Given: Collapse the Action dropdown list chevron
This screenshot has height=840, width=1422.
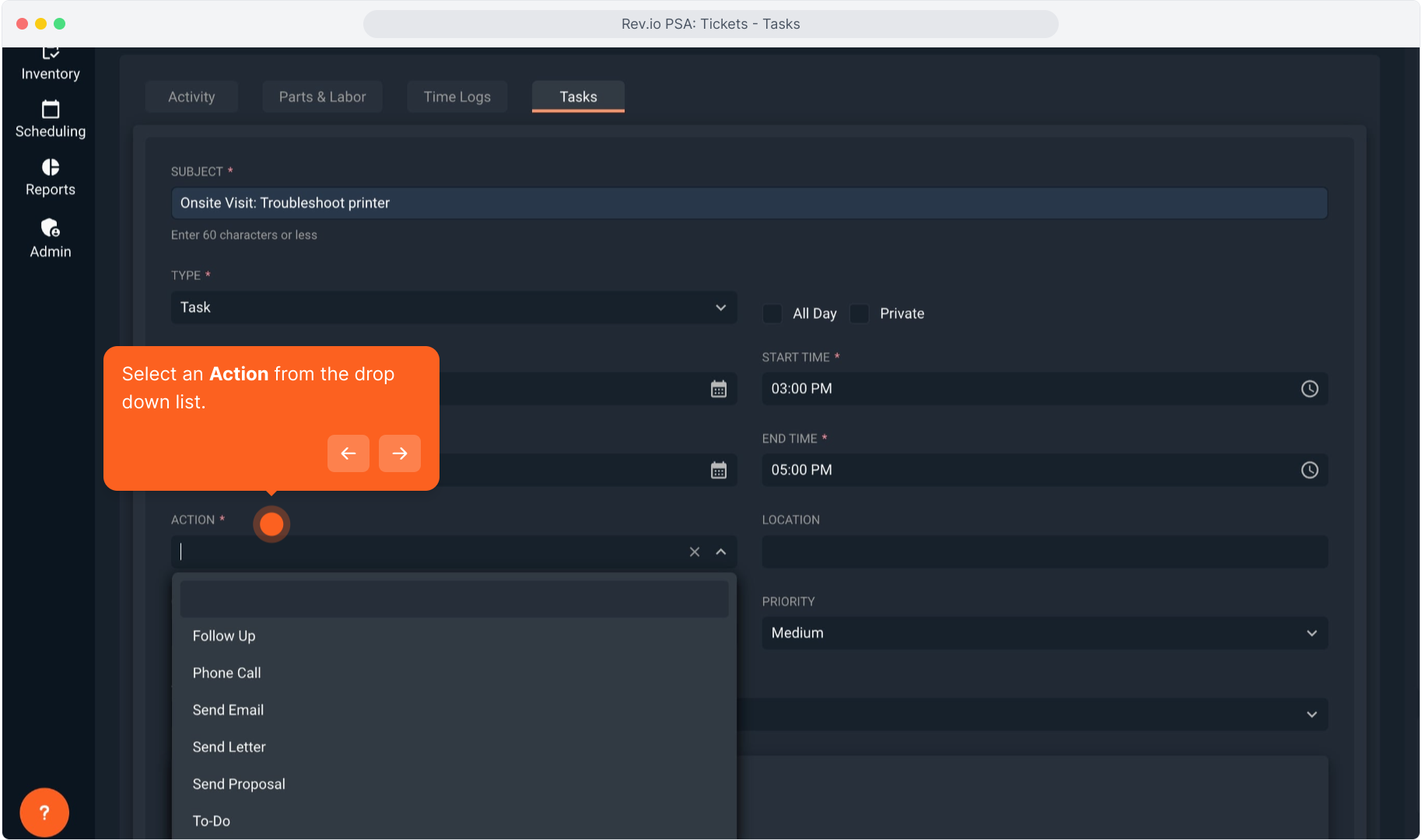Looking at the screenshot, I should tap(721, 551).
